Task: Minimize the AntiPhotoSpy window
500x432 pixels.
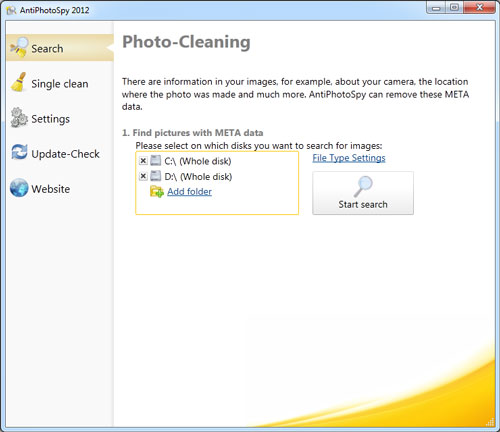Action: pos(436,8)
